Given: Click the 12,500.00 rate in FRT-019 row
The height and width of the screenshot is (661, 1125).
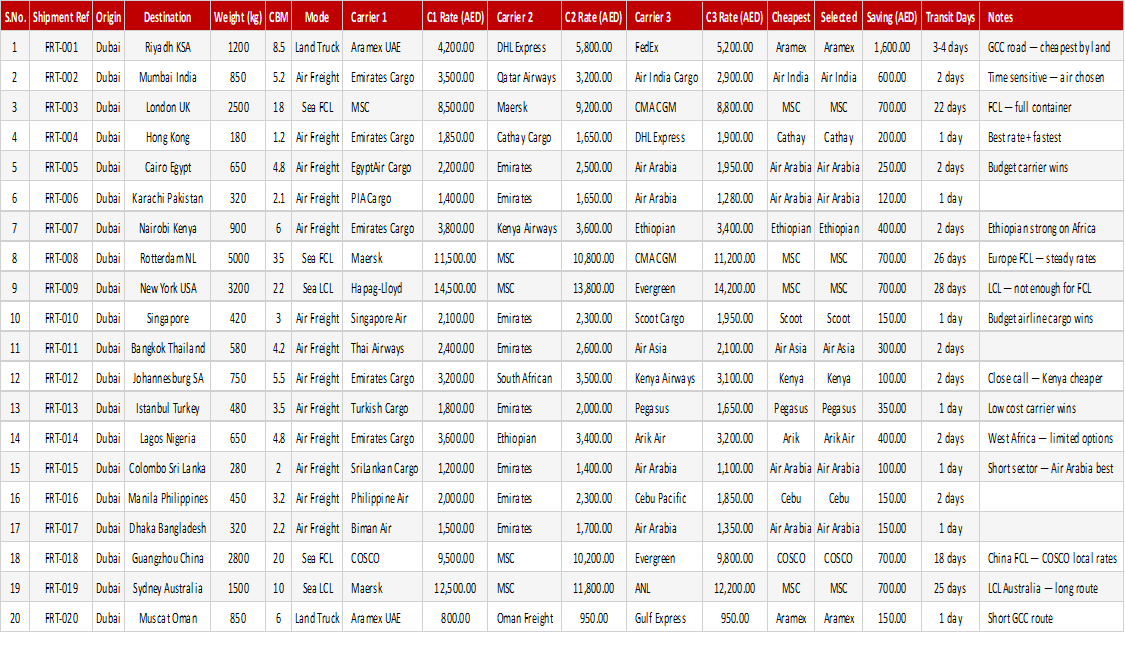Looking at the screenshot, I should [x=456, y=589].
